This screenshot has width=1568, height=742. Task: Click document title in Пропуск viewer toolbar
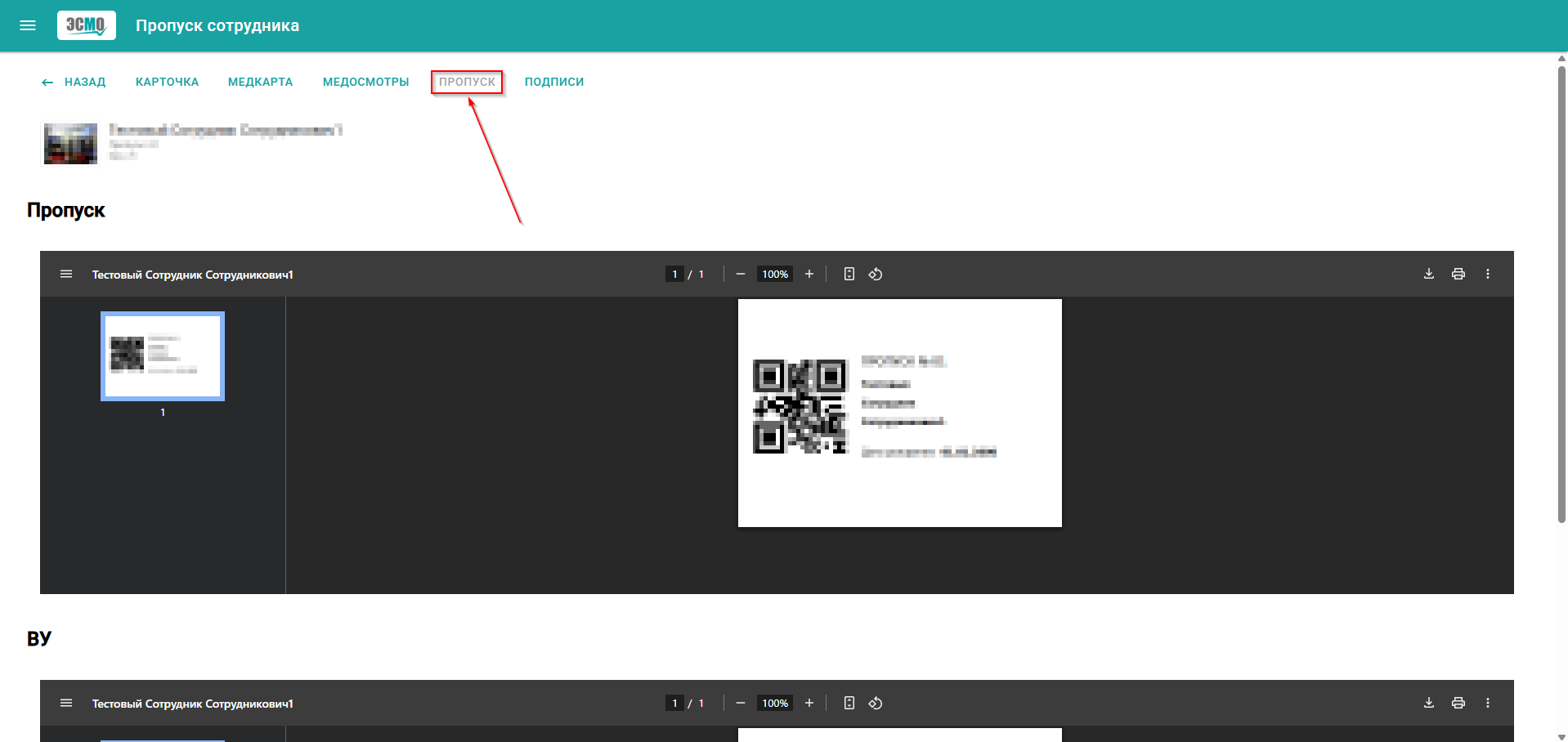click(x=193, y=275)
